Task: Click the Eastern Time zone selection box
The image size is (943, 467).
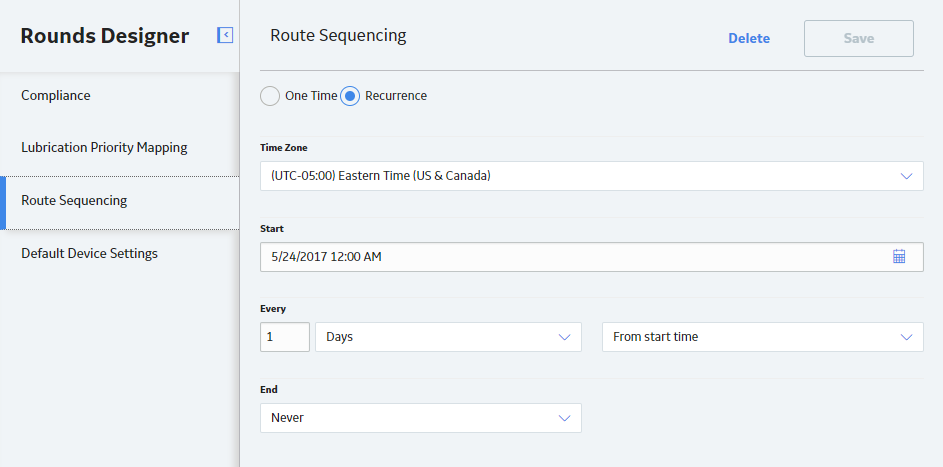Action: point(592,176)
